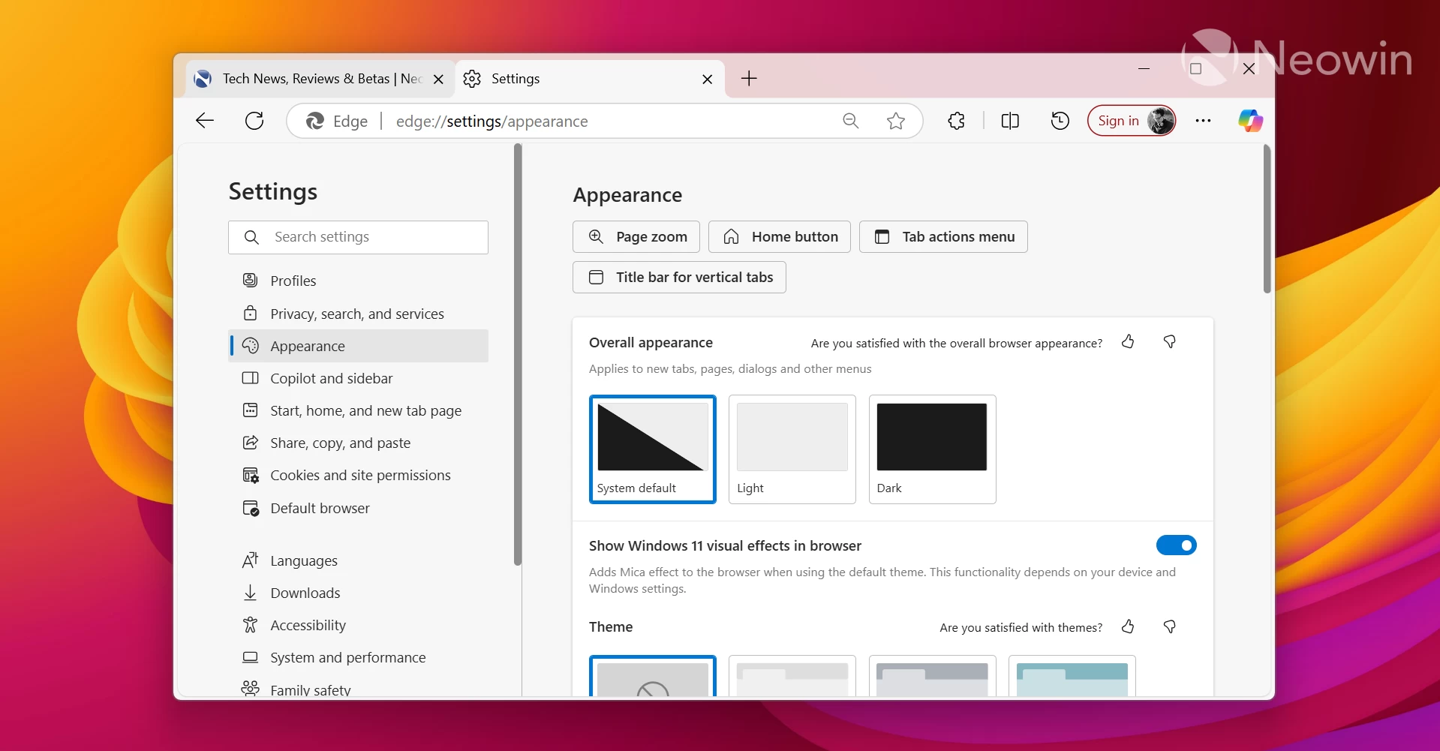Screen dimensions: 1440x751
Task: Click the main page vertical scrollbar
Action: coord(1267,220)
